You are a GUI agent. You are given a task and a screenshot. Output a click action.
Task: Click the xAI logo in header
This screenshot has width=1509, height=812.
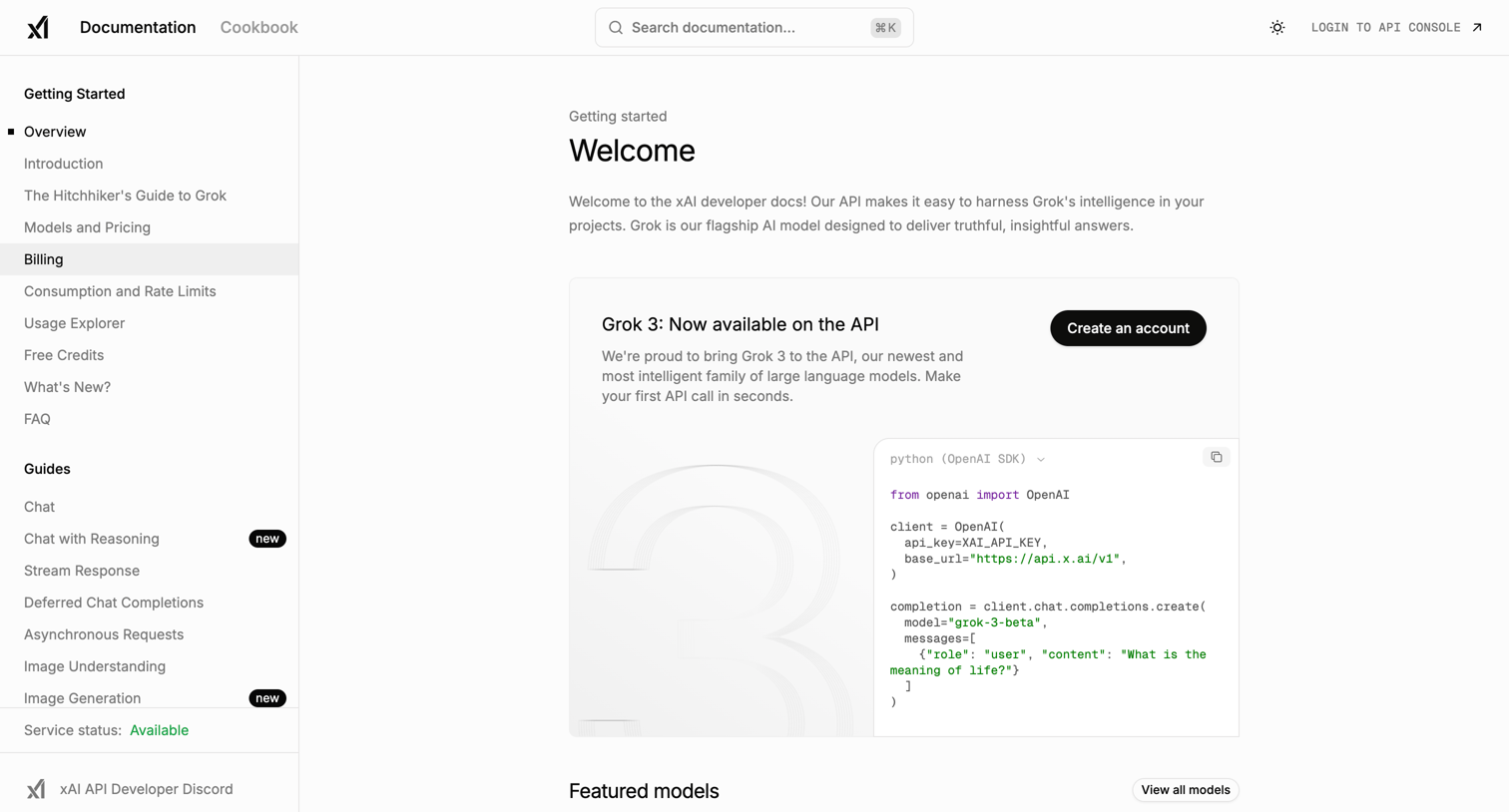[x=38, y=28]
